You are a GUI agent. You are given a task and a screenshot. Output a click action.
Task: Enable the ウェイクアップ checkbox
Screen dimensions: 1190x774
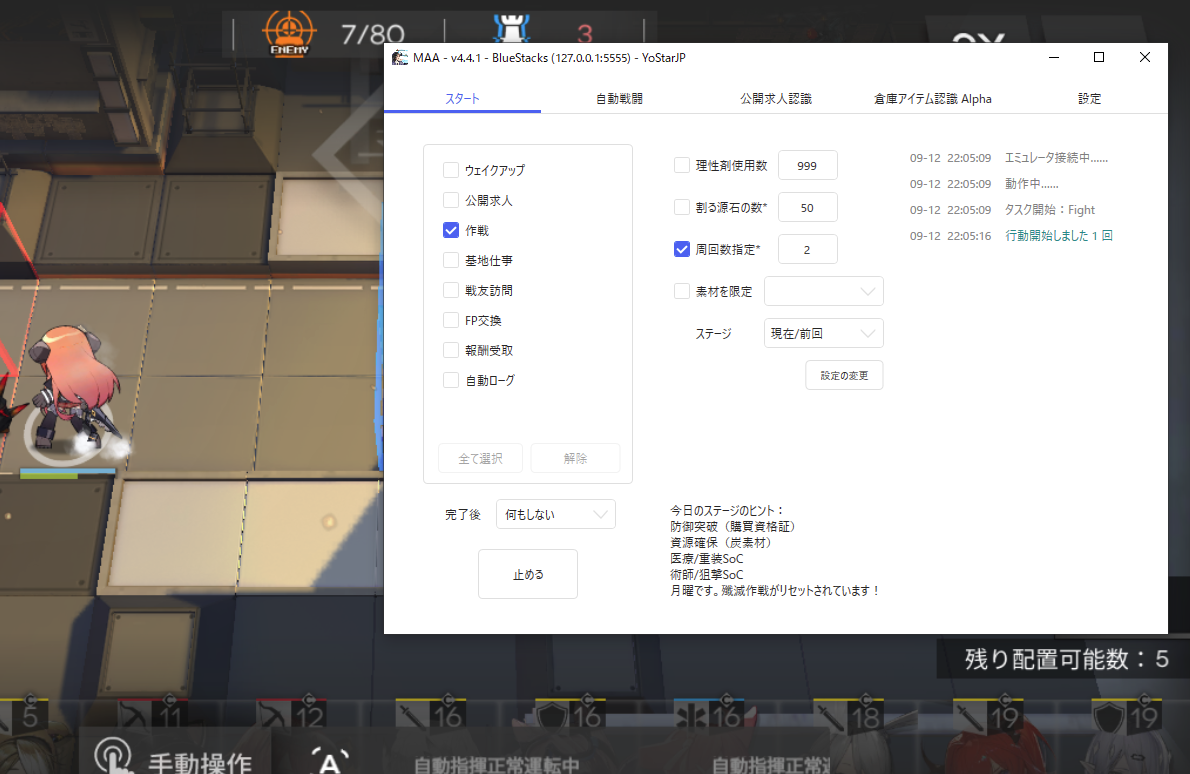click(x=451, y=170)
